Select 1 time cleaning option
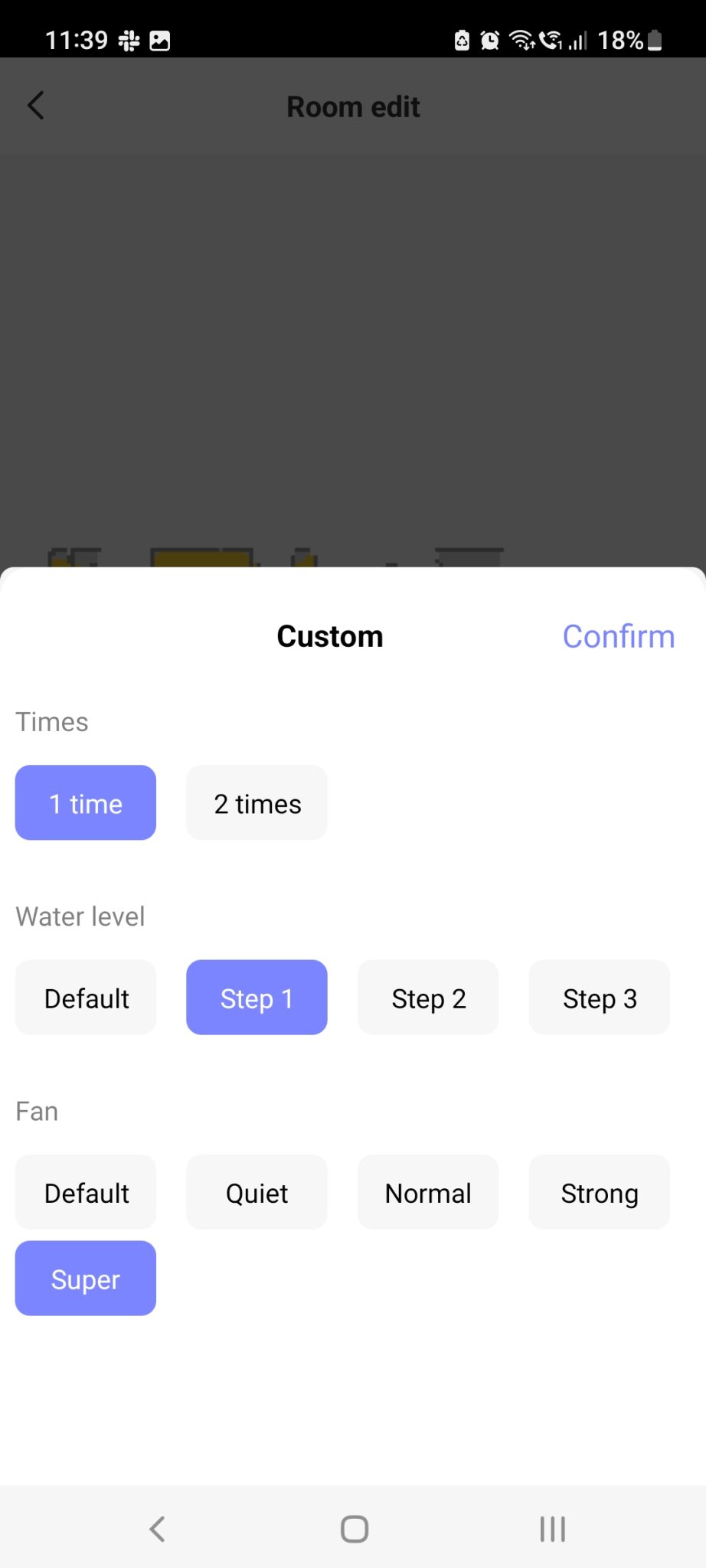 (86, 802)
